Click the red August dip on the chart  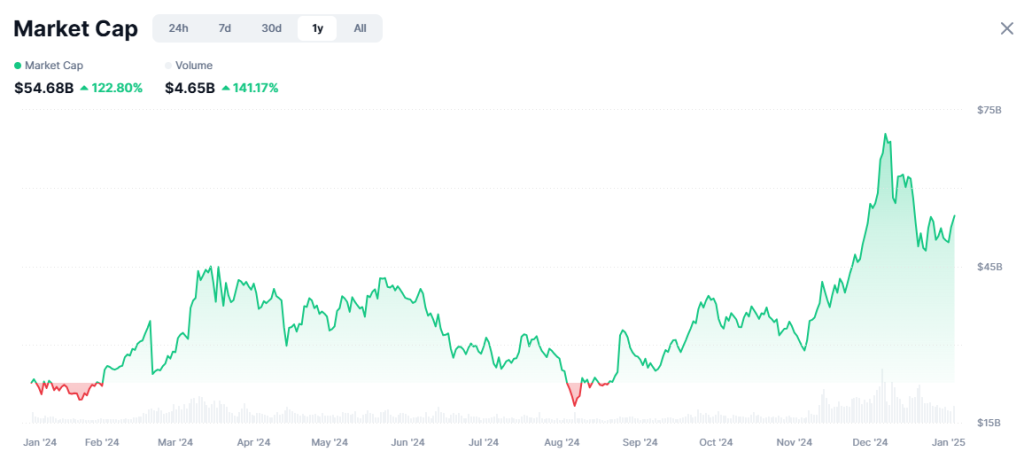[575, 405]
